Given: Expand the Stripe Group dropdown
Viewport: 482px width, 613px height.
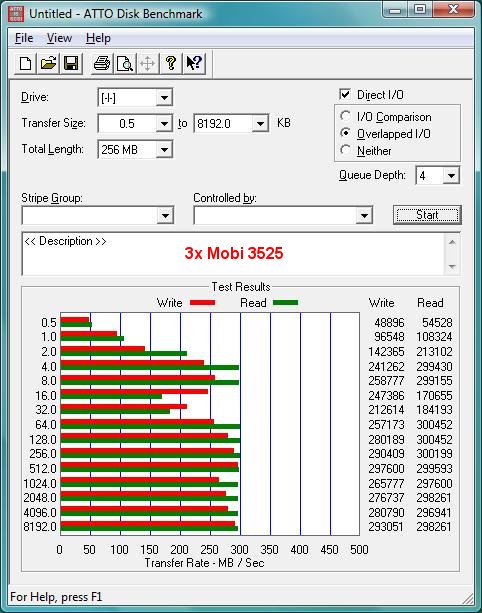Looking at the screenshot, I should (165, 215).
